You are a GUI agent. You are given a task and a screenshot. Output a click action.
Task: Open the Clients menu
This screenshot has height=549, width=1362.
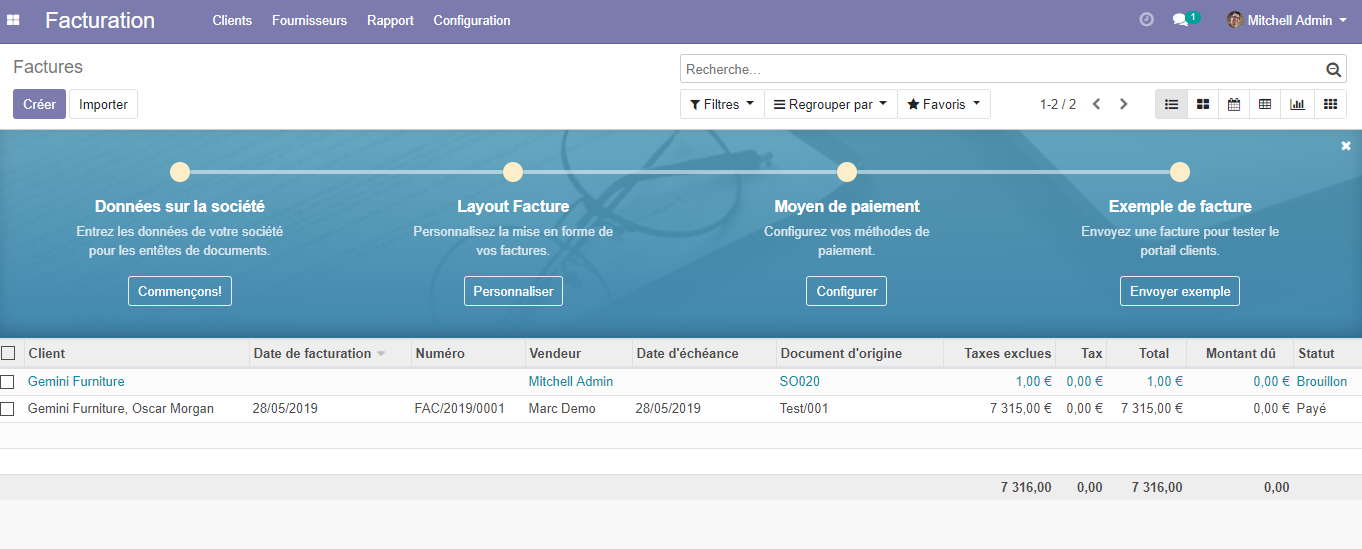coord(232,20)
